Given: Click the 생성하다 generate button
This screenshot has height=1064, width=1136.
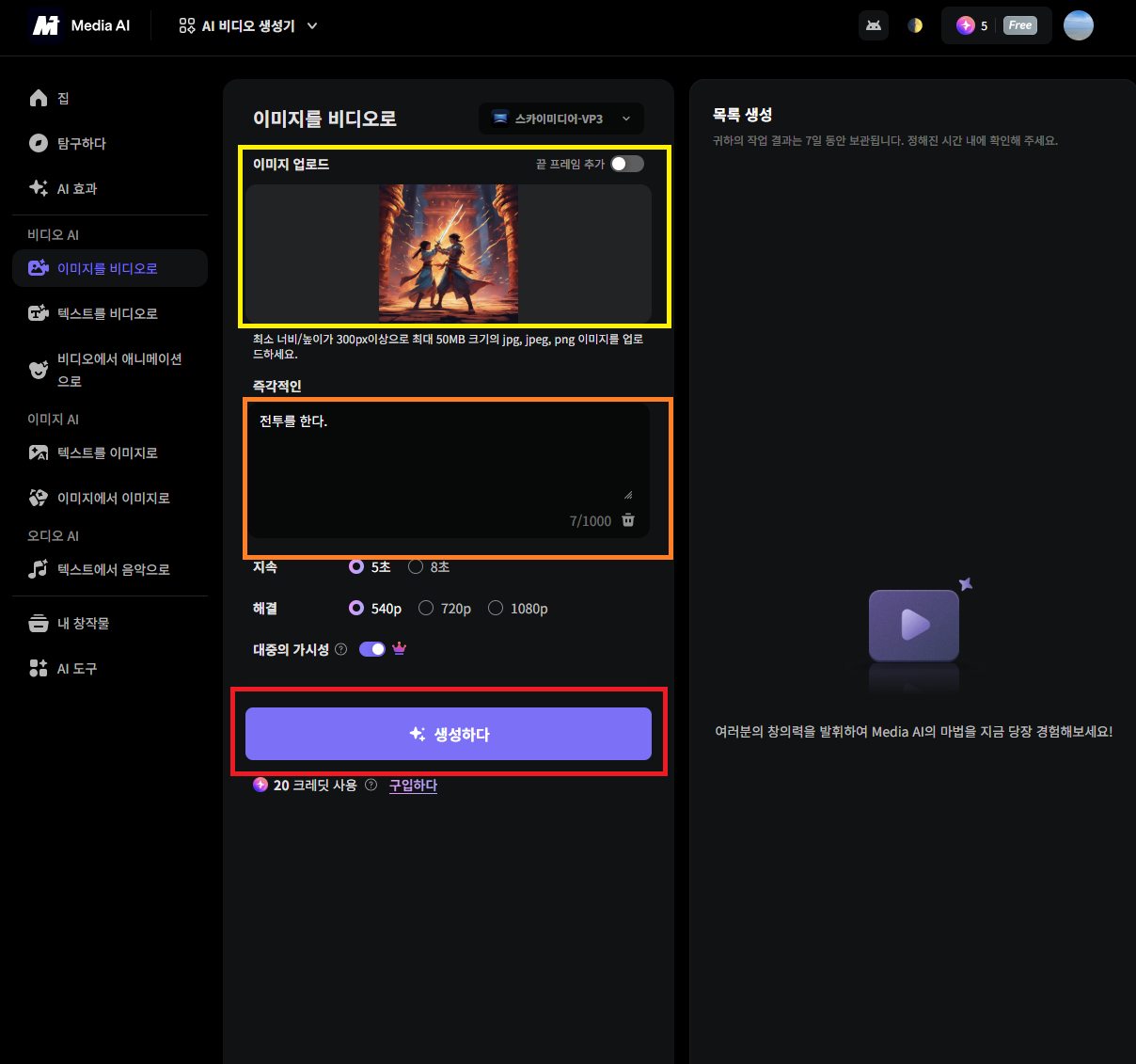Looking at the screenshot, I should point(449,734).
